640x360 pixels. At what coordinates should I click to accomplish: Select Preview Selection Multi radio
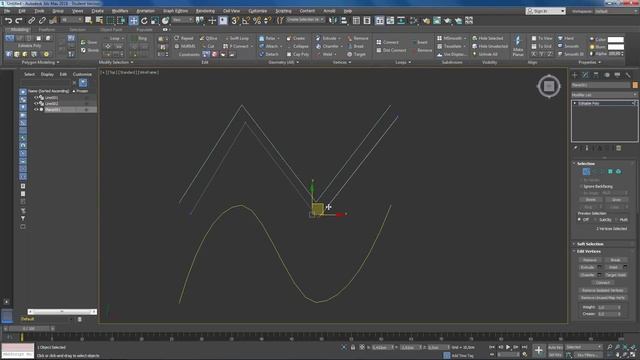point(616,220)
